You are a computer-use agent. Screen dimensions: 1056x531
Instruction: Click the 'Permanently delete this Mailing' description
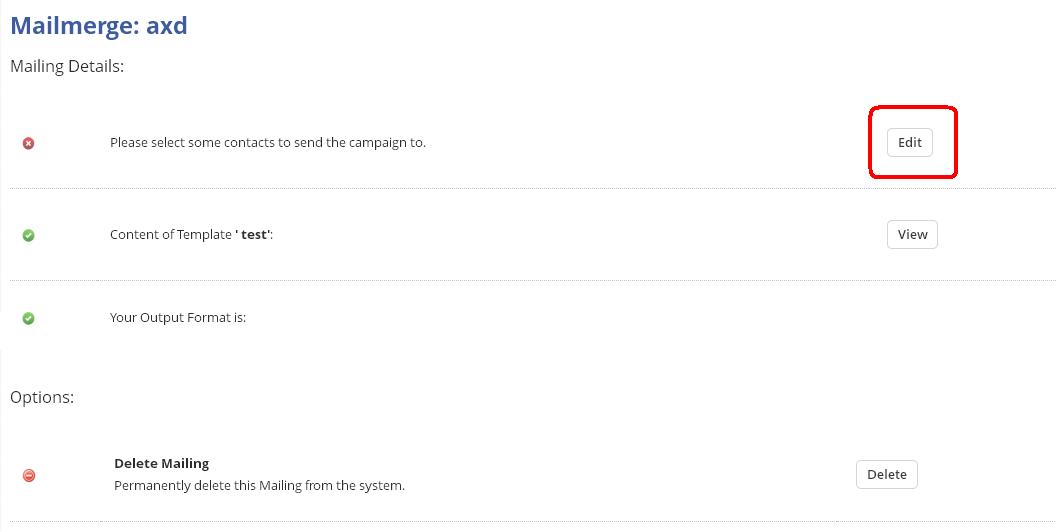click(x=259, y=485)
